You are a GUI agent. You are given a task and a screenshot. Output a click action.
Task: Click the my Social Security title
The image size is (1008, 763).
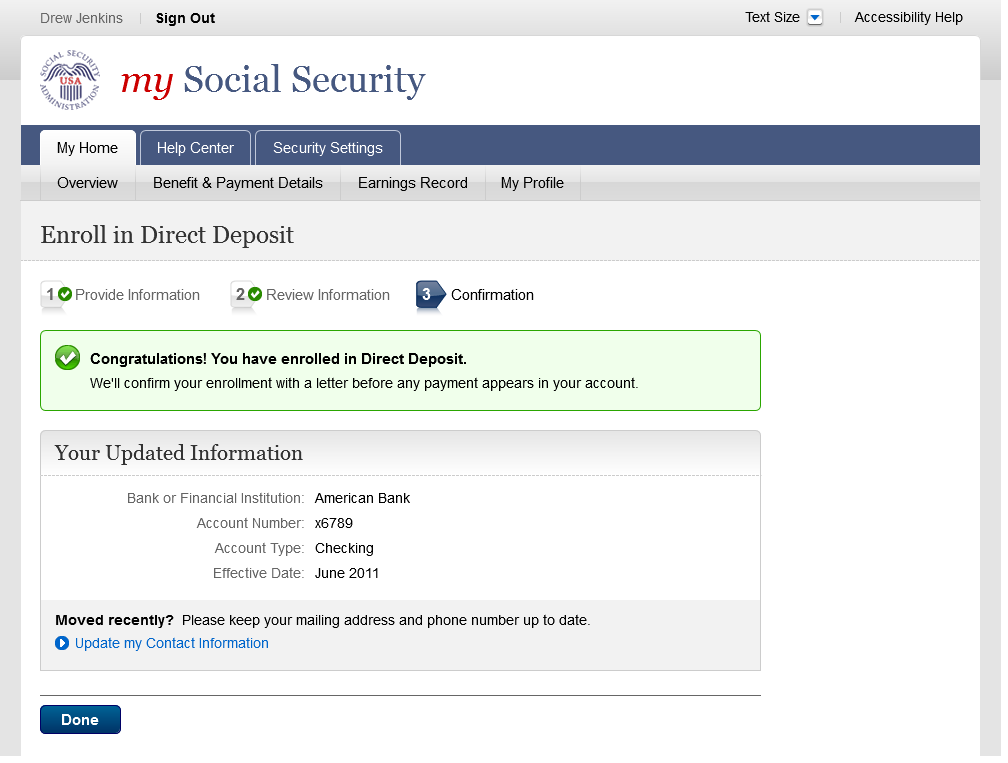pyautogui.click(x=273, y=81)
